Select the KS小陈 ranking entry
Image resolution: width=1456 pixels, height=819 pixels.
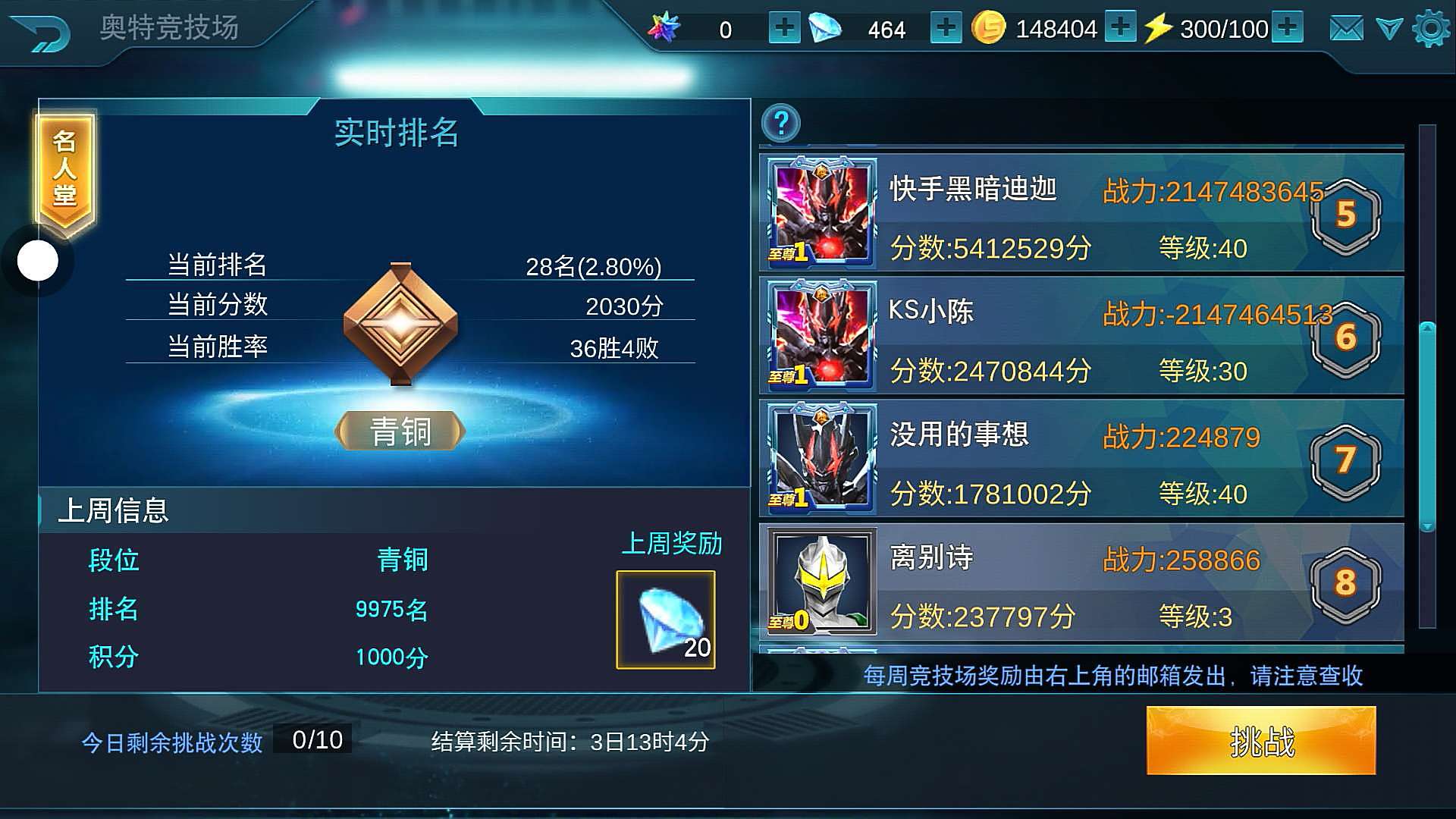point(1081,336)
